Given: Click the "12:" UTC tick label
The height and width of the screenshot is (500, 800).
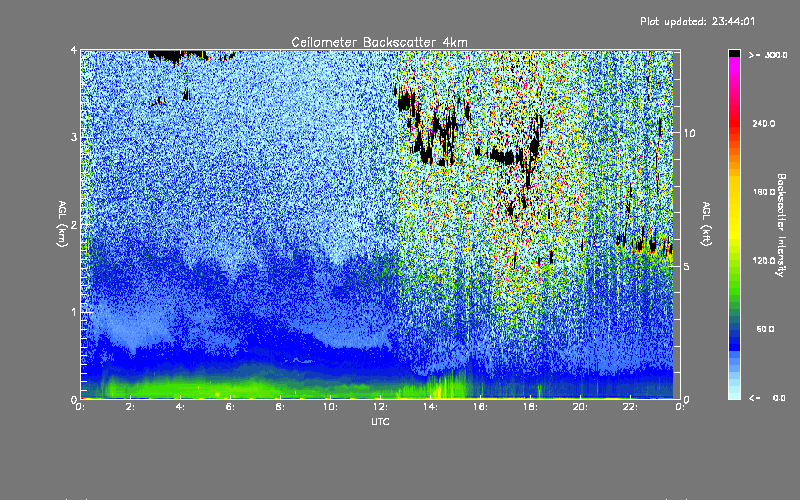Looking at the screenshot, I should click(380, 407).
